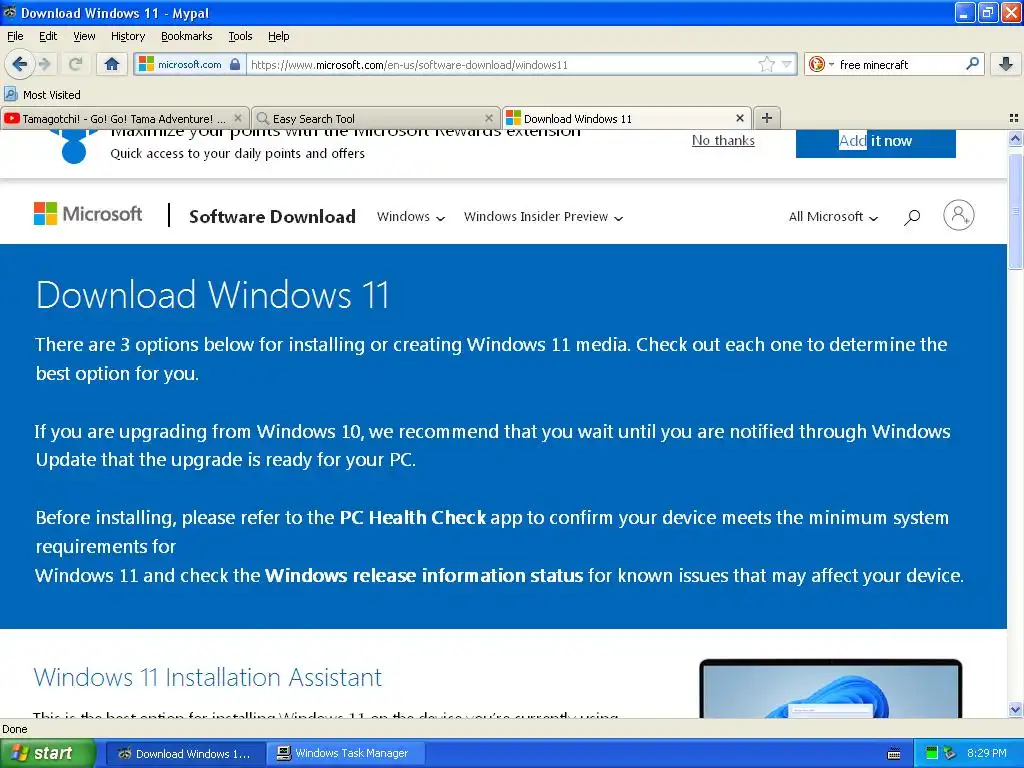
Task: Open the bookmarks history dropdown arrow in address bar
Action: pyautogui.click(x=786, y=64)
